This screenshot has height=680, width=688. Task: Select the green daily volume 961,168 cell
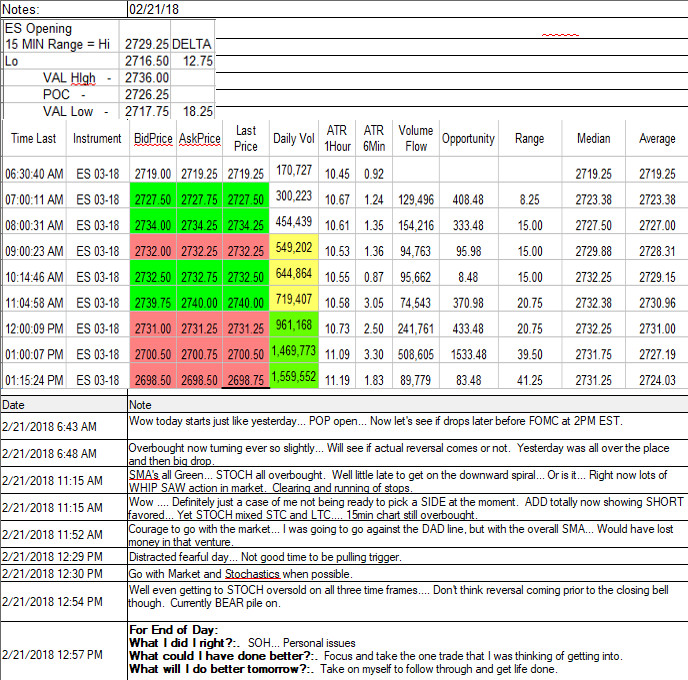point(294,325)
